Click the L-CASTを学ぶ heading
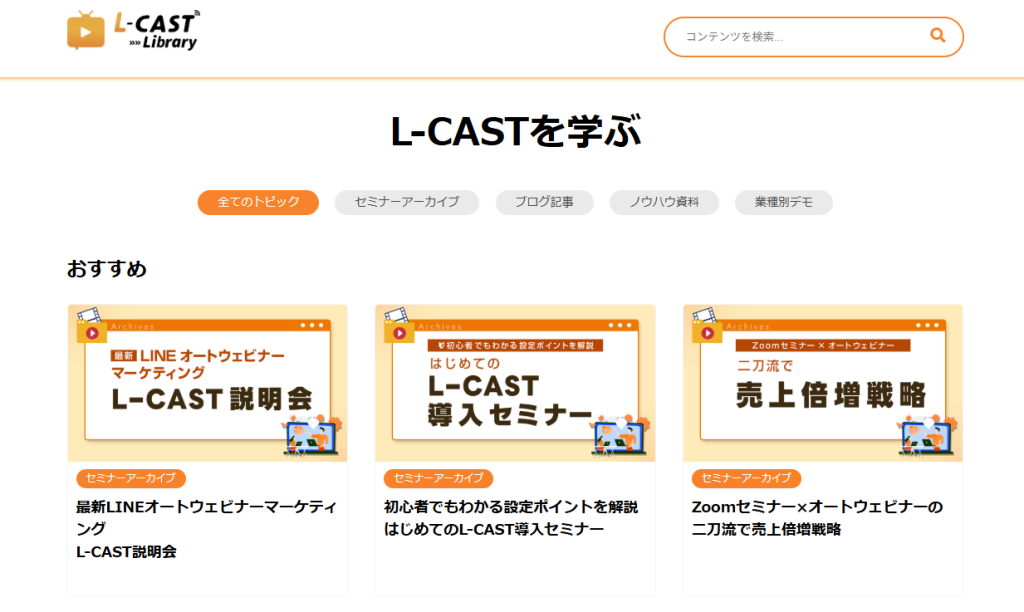 pyautogui.click(x=515, y=131)
